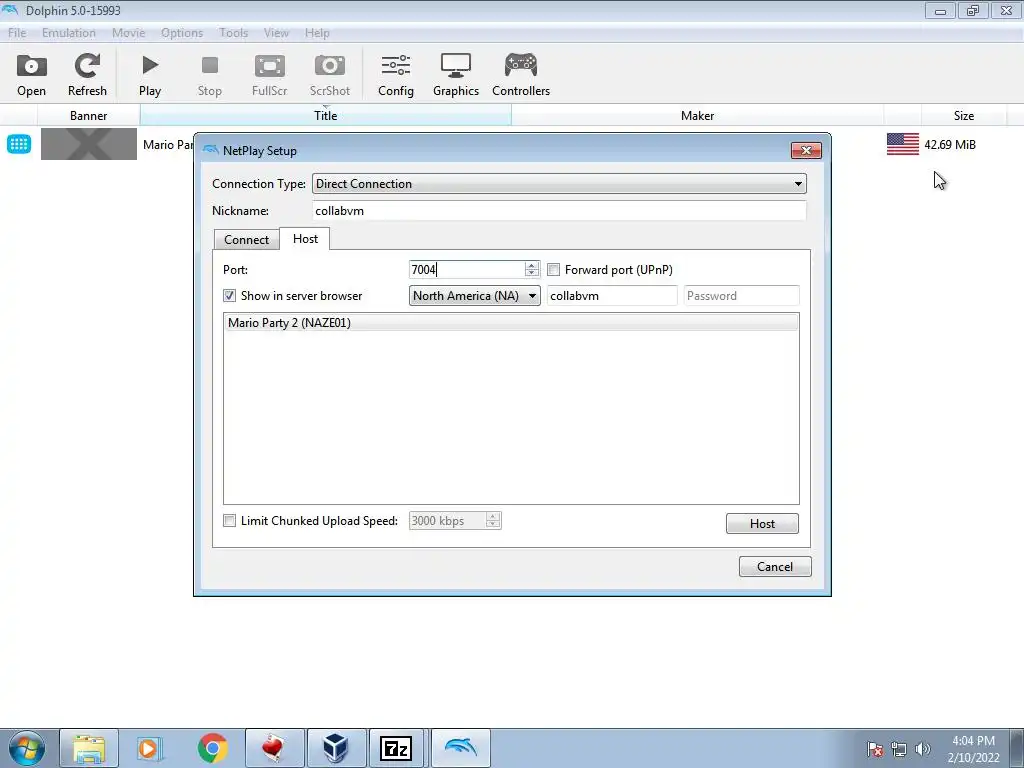Image resolution: width=1024 pixels, height=768 pixels.
Task: Switch to the Connect tab
Action: [246, 240]
